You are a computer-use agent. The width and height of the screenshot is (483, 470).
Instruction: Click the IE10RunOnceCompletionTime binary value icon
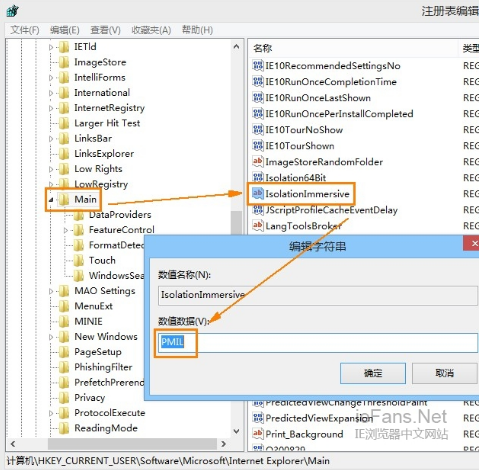coord(258,82)
